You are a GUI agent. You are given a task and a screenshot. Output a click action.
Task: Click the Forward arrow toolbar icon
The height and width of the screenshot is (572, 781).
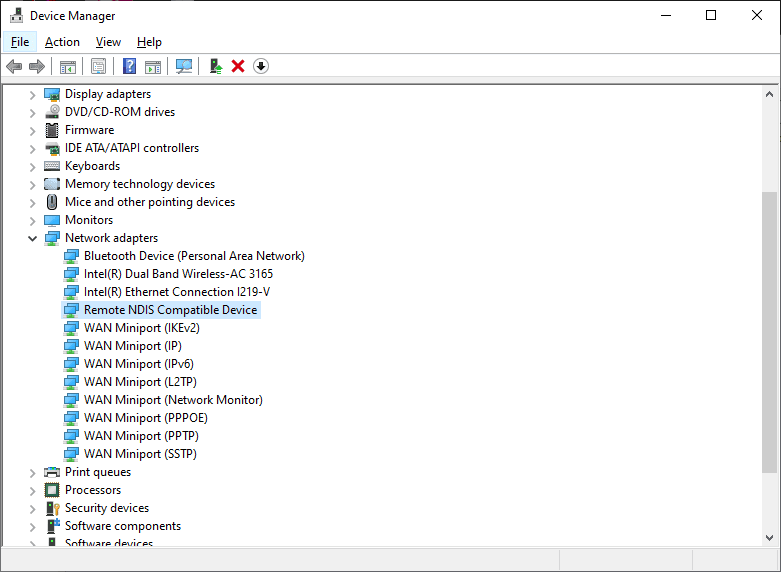[37, 66]
